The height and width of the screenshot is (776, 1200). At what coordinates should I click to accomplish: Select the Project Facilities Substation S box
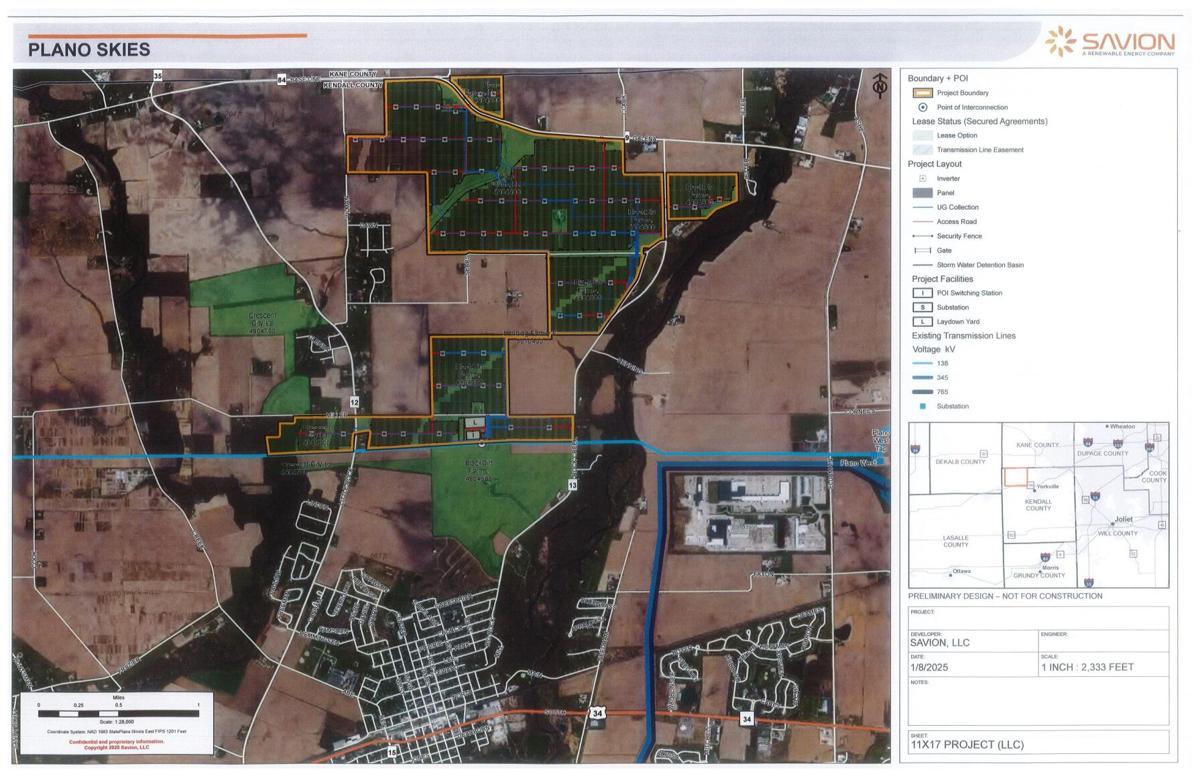point(922,307)
